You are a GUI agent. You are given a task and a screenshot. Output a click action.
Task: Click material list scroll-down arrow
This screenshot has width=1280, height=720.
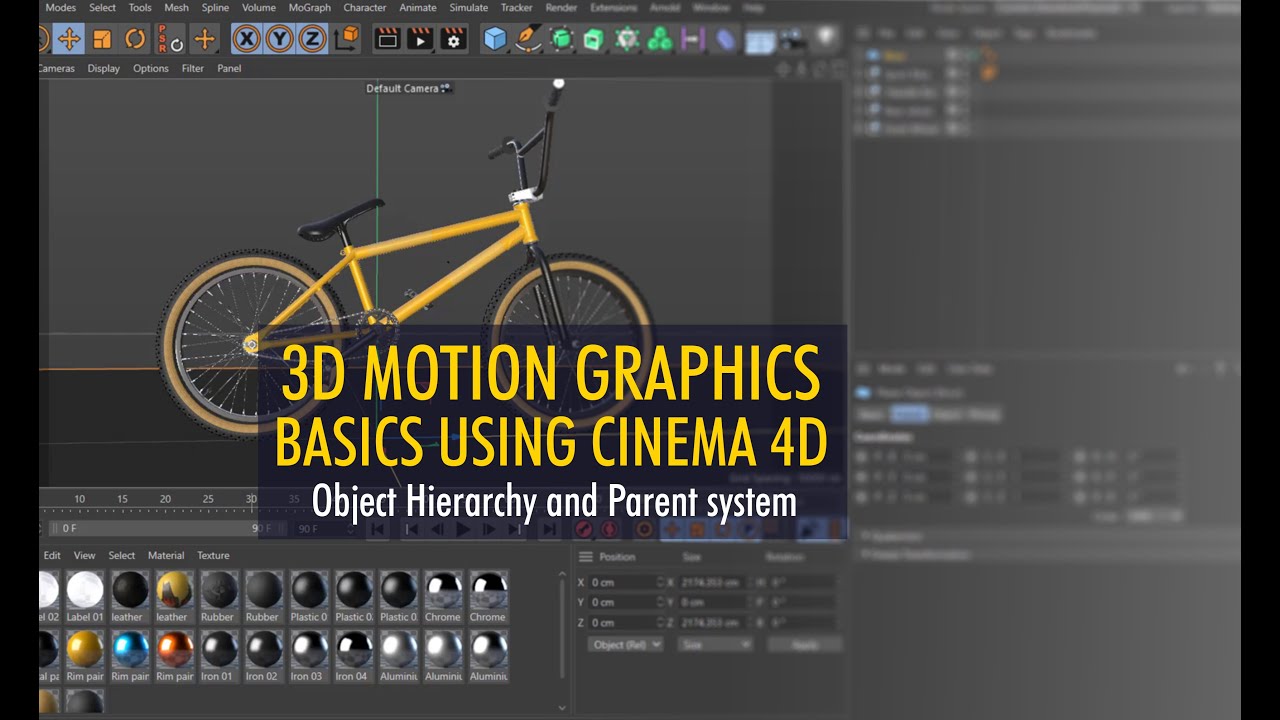pyautogui.click(x=562, y=707)
